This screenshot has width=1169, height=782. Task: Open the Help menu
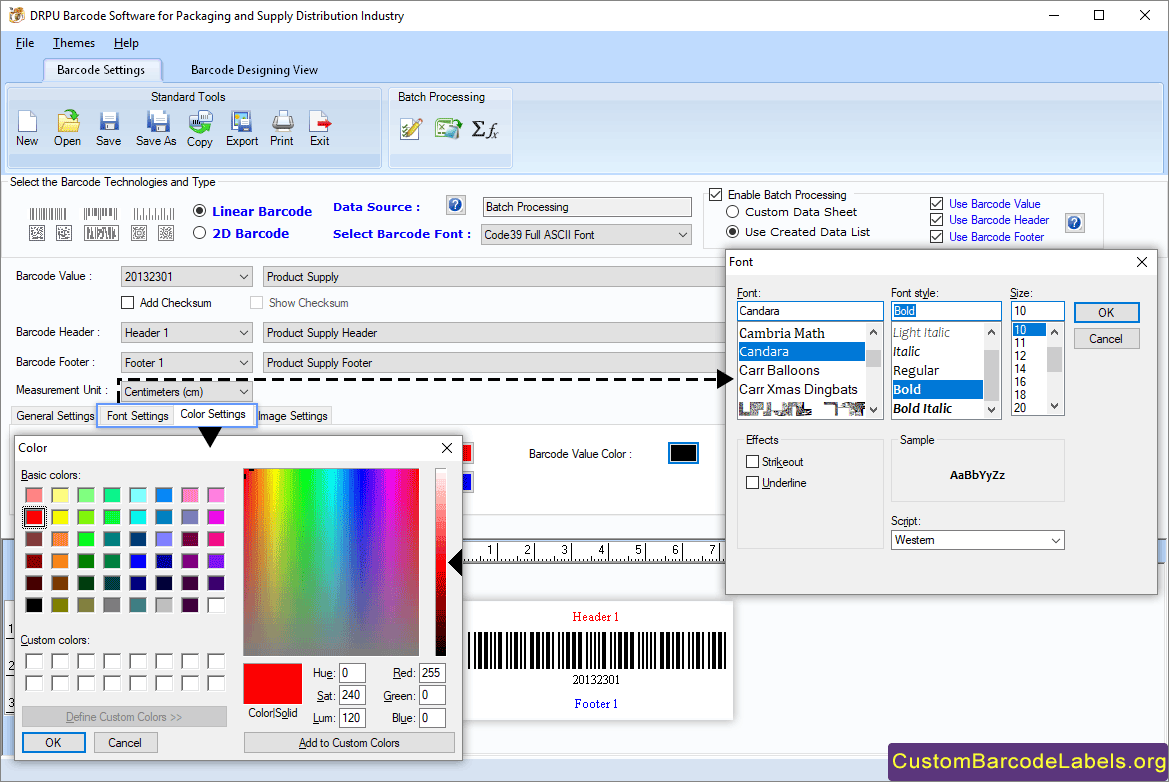click(126, 43)
